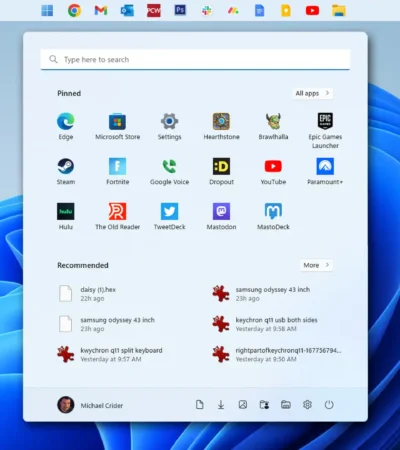Launch Brawlhalla
The width and height of the screenshot is (400, 450).
273,126
